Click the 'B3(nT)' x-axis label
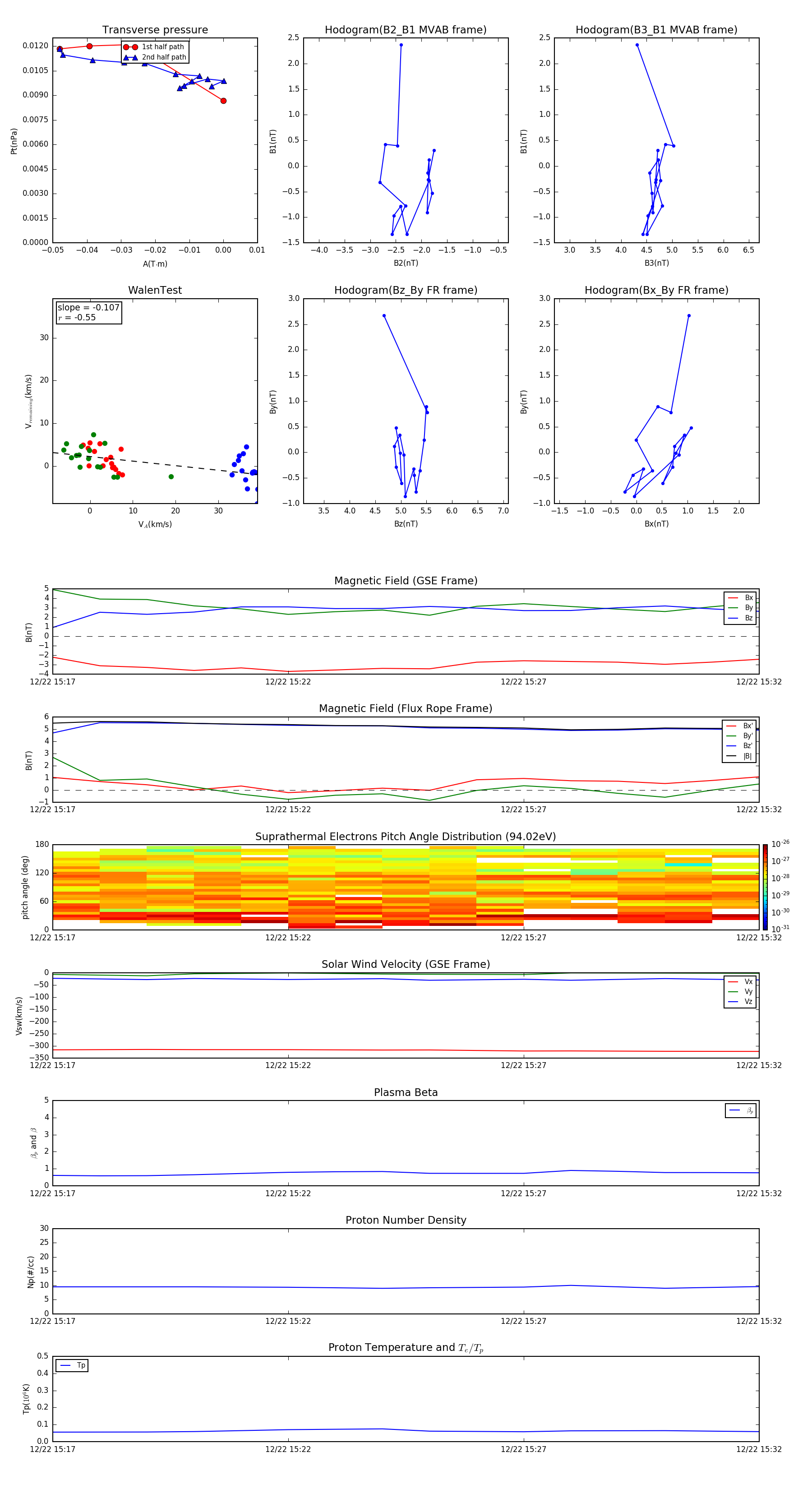 click(656, 263)
